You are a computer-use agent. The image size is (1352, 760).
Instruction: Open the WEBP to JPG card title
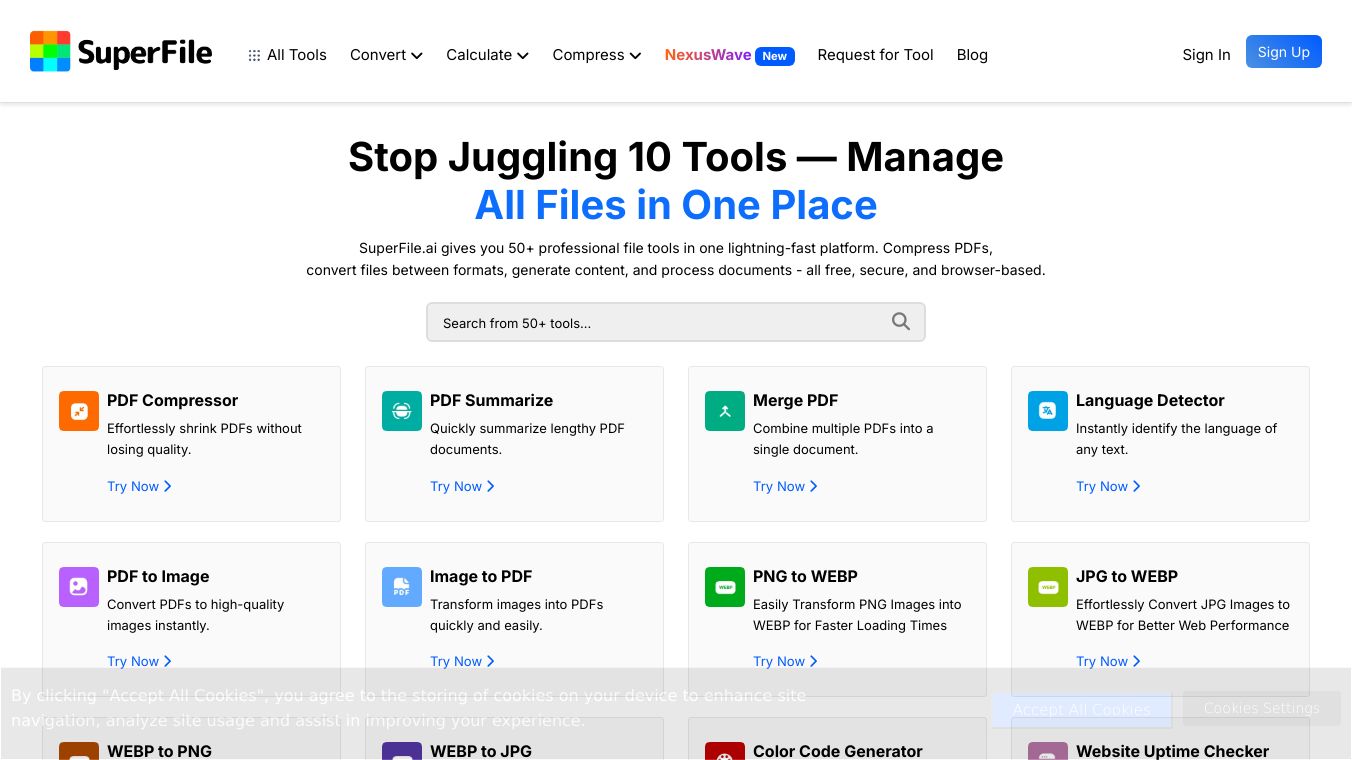(x=481, y=751)
